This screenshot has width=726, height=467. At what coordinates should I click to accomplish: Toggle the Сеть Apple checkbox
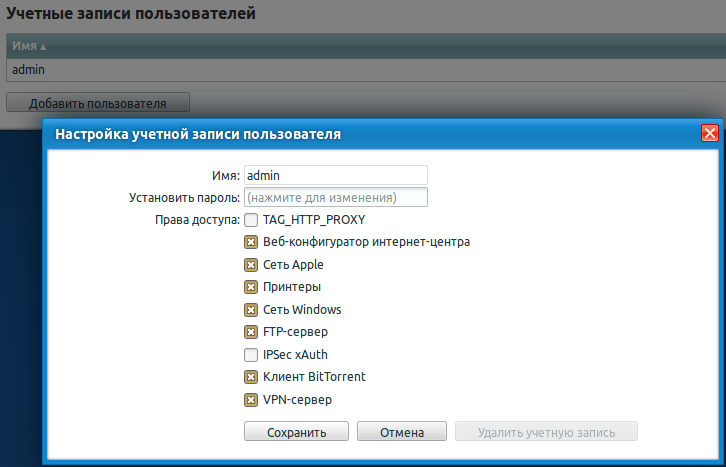click(252, 265)
